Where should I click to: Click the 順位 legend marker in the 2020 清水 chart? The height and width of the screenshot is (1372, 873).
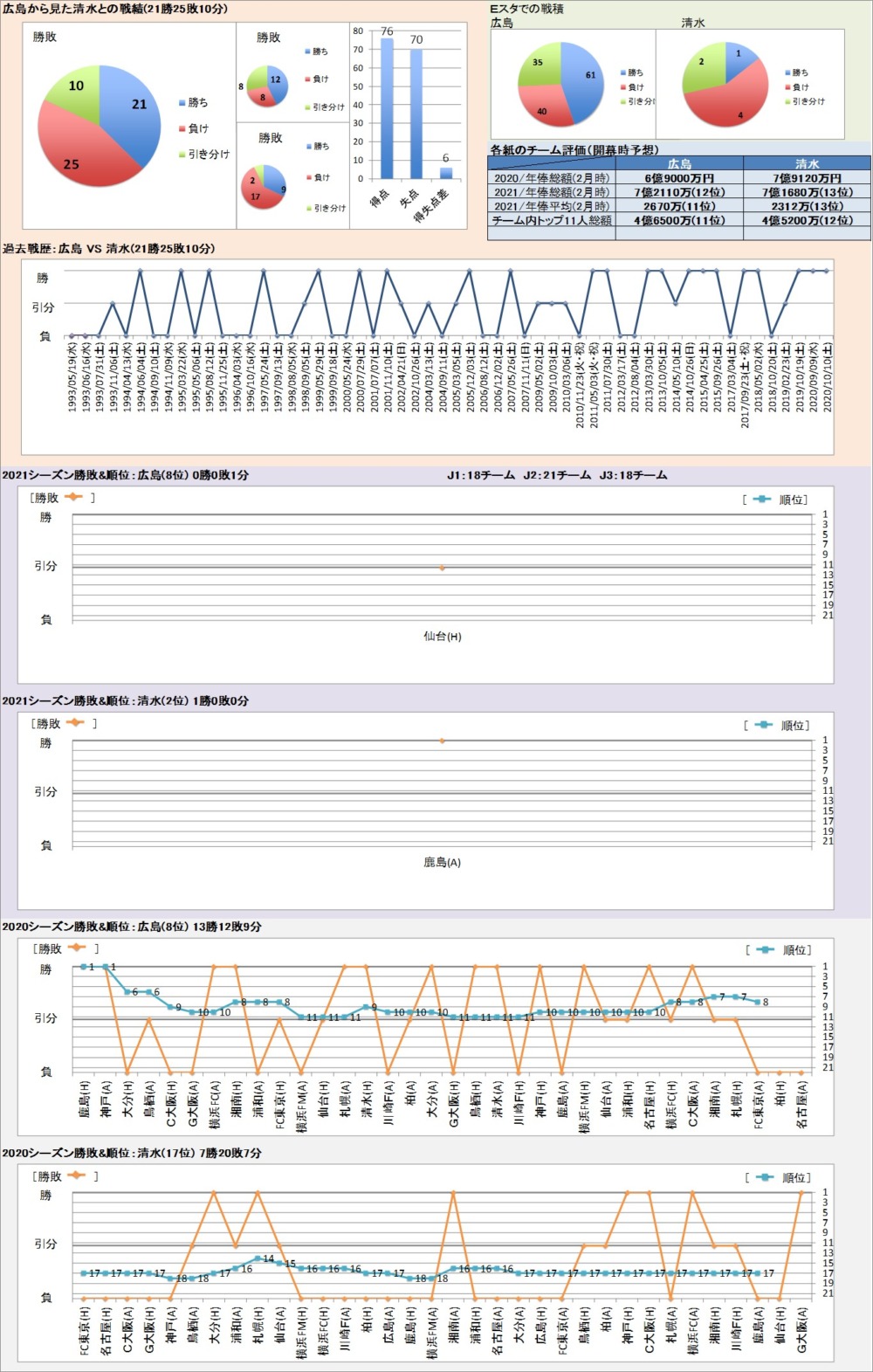coord(765,1177)
